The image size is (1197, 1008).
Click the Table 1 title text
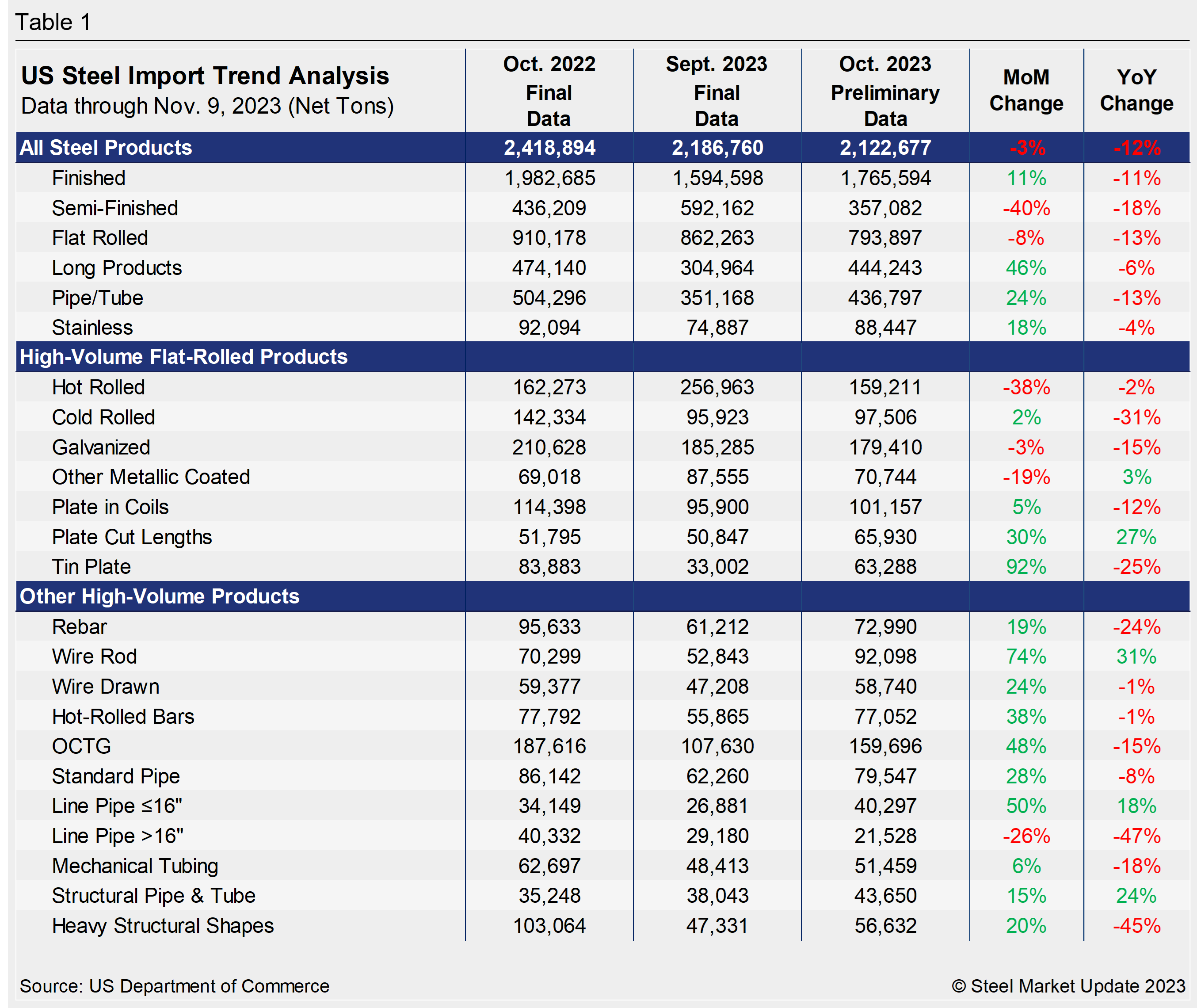pos(53,22)
